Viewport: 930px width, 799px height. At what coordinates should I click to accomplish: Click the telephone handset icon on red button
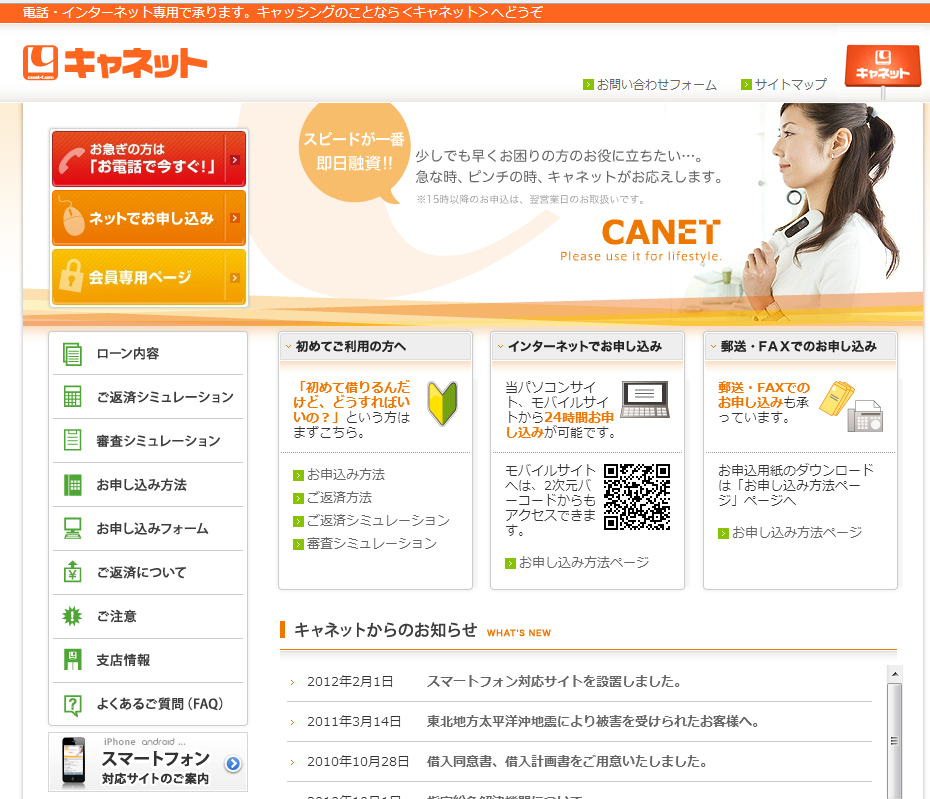(72, 160)
